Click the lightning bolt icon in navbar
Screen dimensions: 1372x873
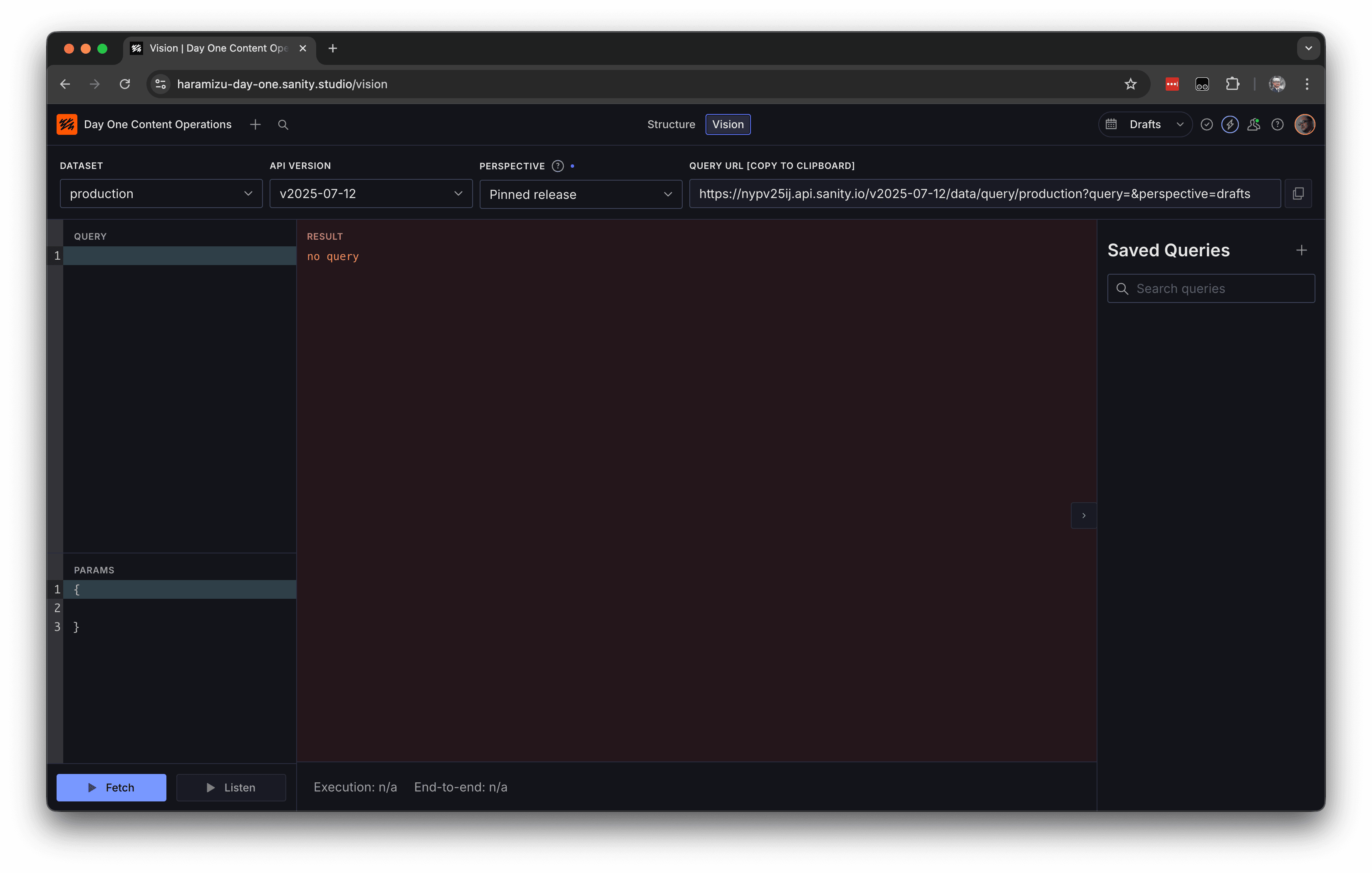1230,124
